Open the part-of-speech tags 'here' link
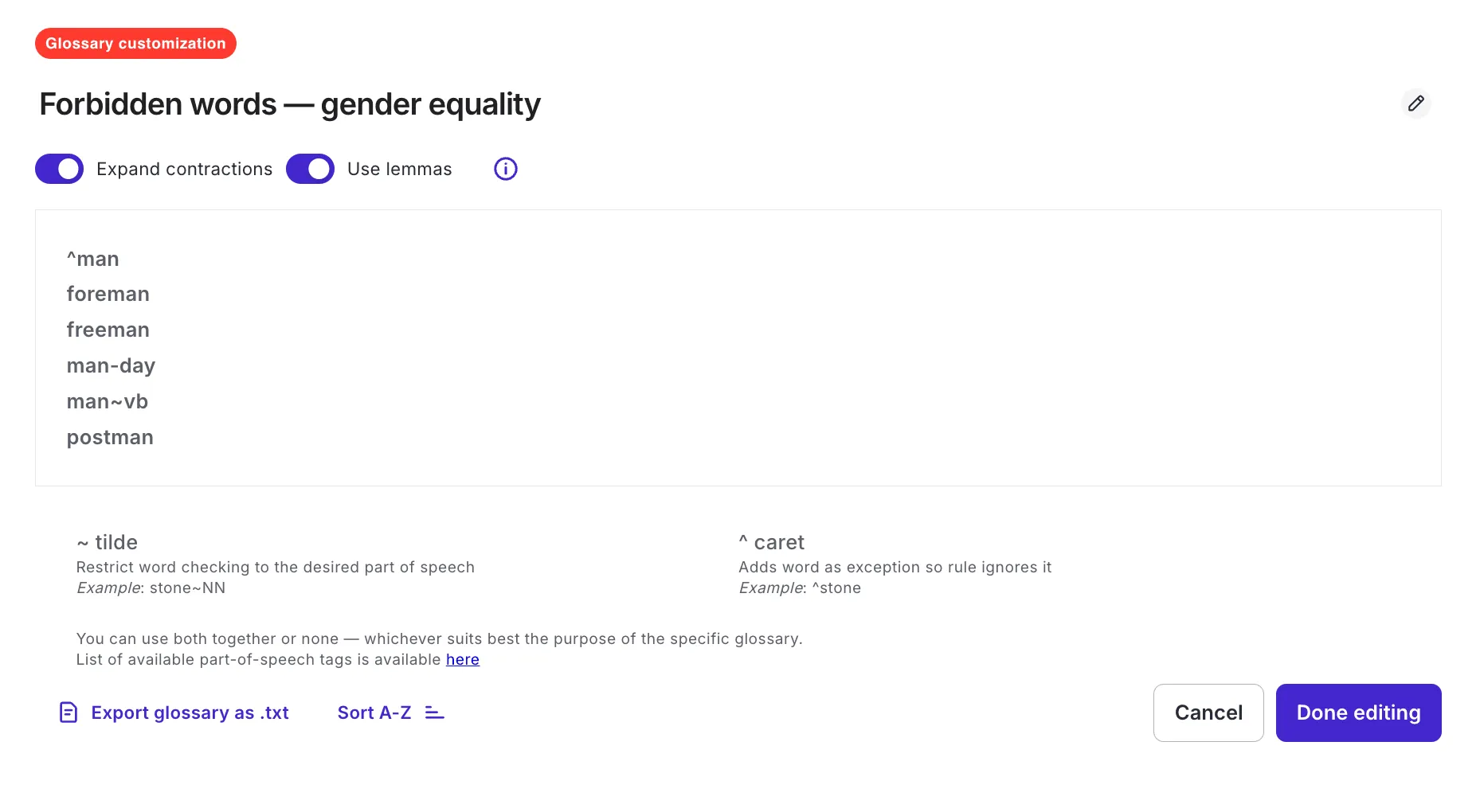 pos(463,659)
